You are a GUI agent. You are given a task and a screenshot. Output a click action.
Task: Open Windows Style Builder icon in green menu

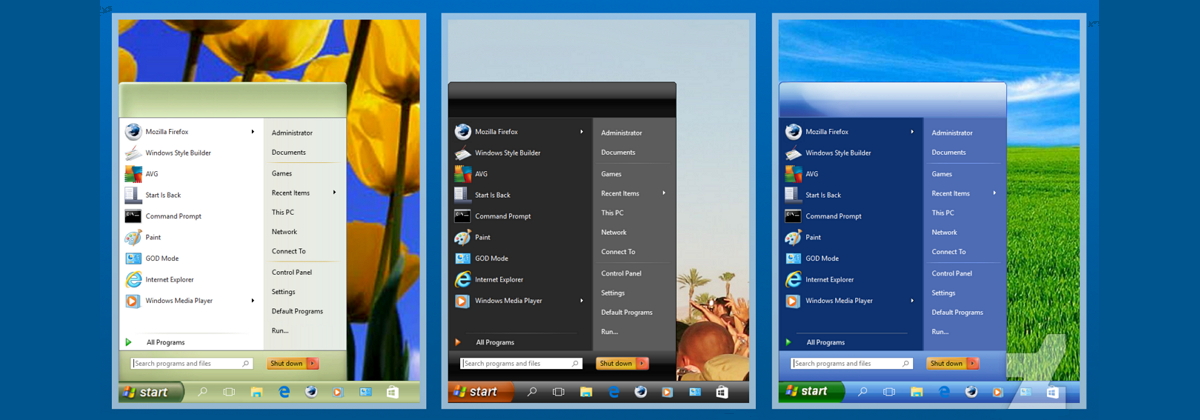click(x=133, y=153)
